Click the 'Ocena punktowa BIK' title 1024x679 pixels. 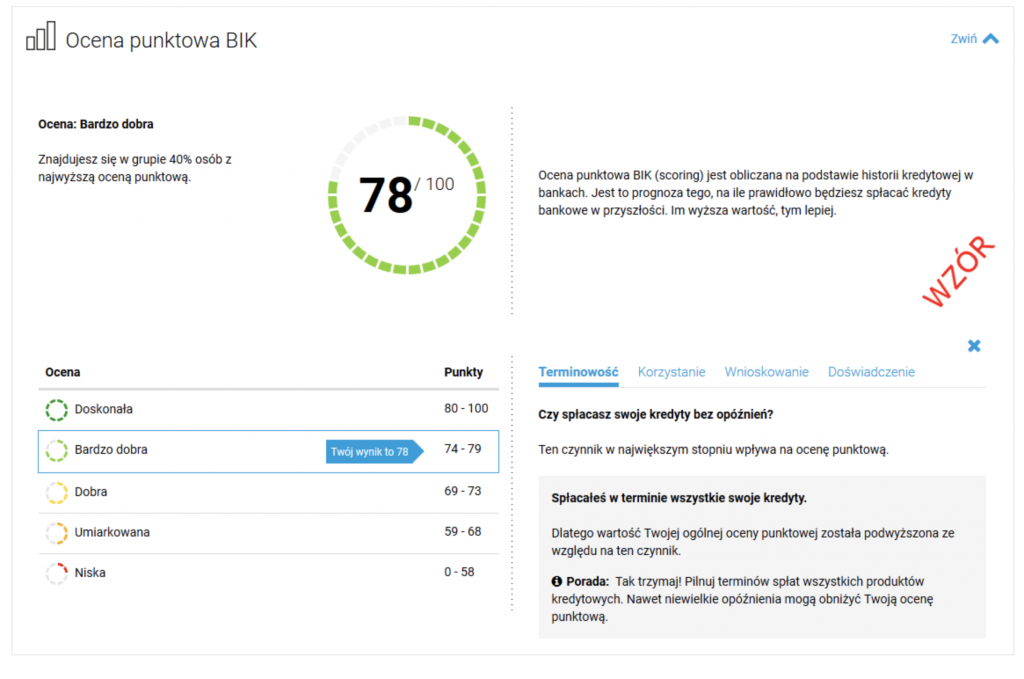coord(161,40)
